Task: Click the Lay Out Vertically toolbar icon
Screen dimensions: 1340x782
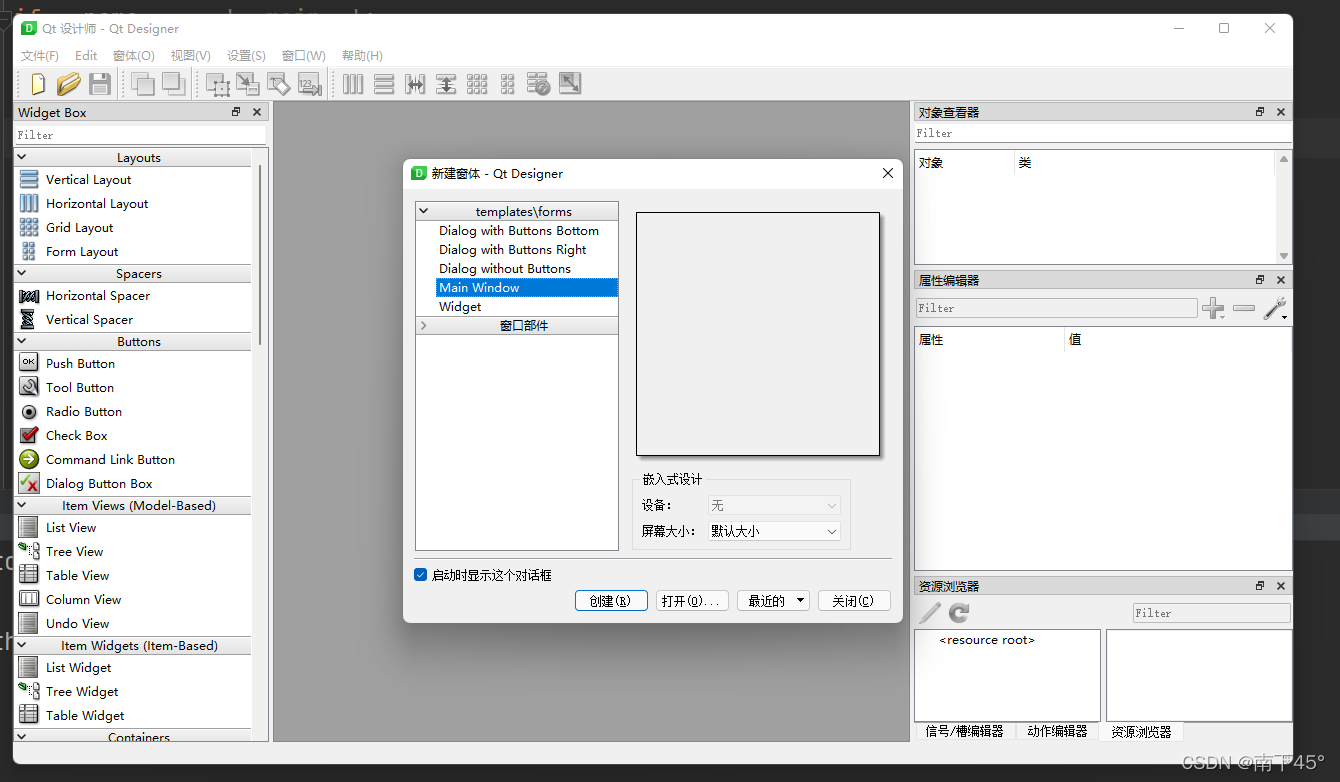Action: (384, 84)
